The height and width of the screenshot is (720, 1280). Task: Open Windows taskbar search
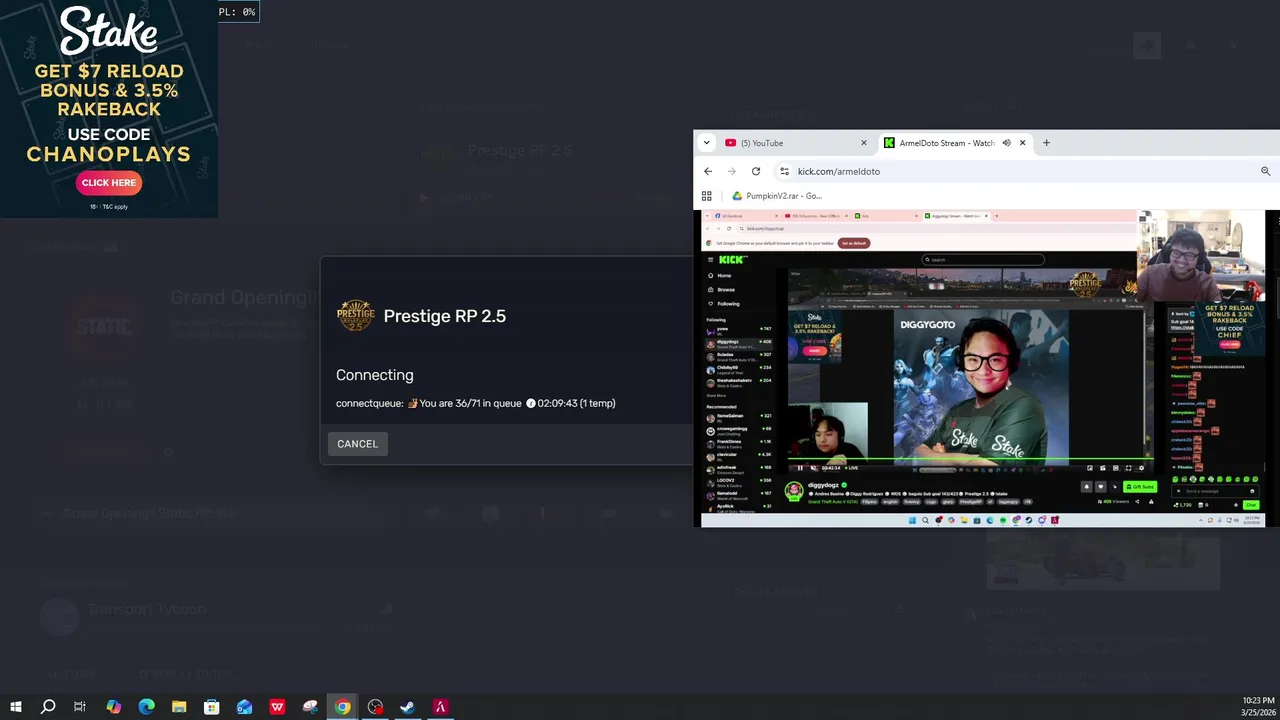[48, 707]
